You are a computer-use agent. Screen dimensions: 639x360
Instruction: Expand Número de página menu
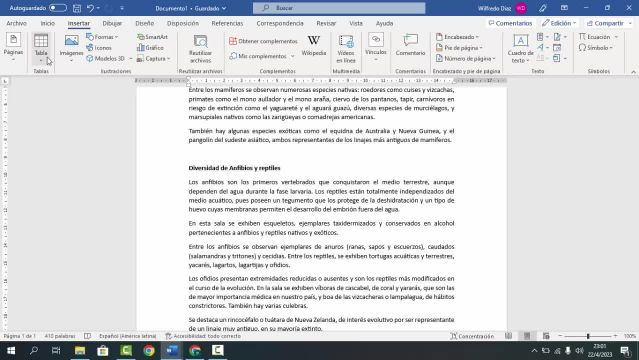[x=466, y=59]
